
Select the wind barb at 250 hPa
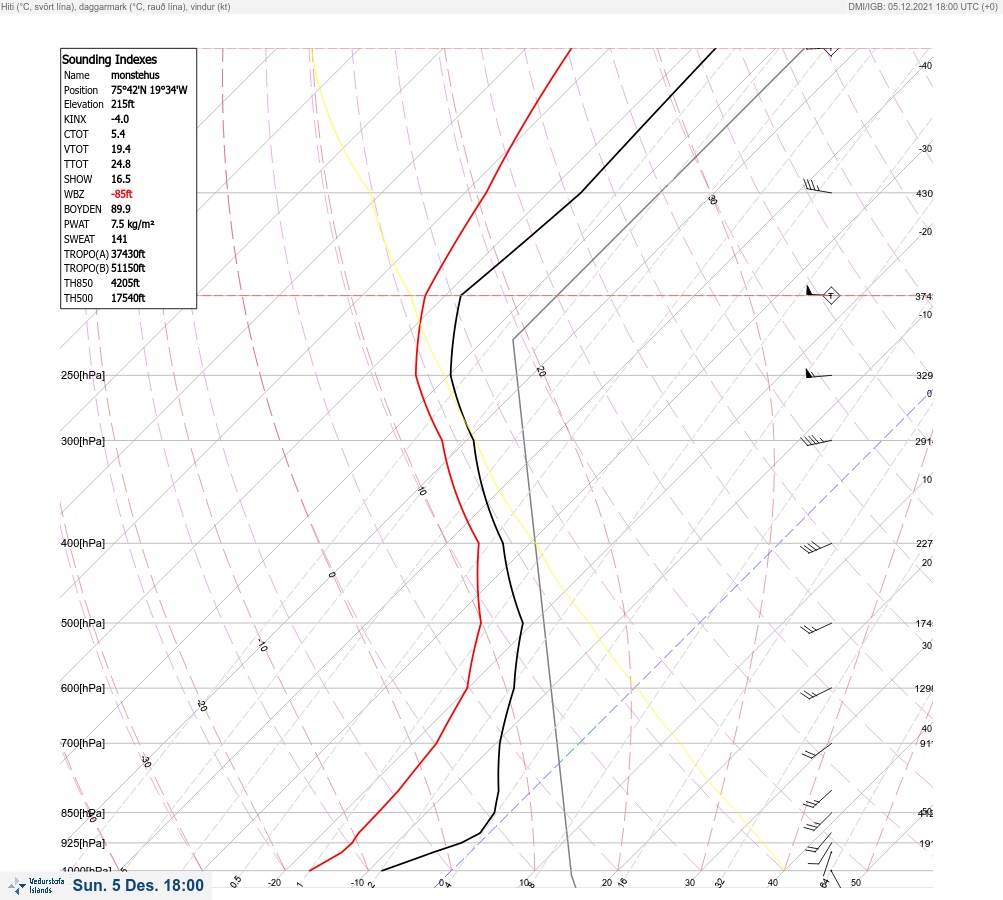pos(818,374)
